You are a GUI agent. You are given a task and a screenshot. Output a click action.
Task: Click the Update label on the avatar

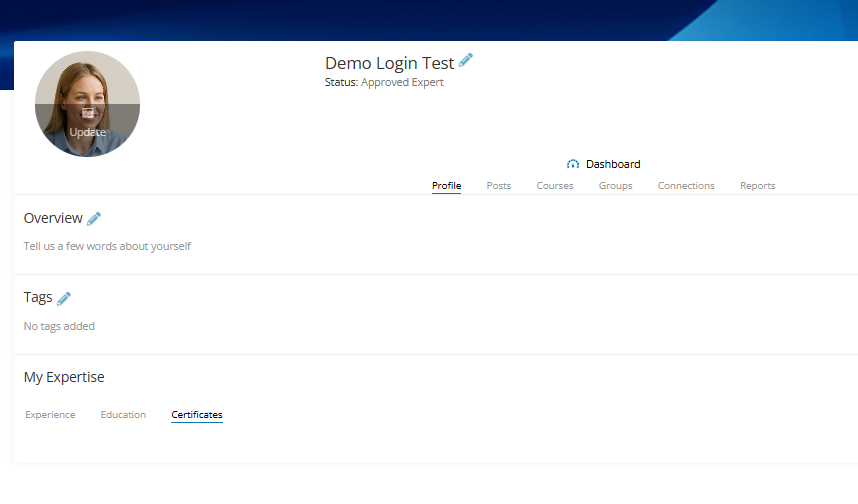88,132
